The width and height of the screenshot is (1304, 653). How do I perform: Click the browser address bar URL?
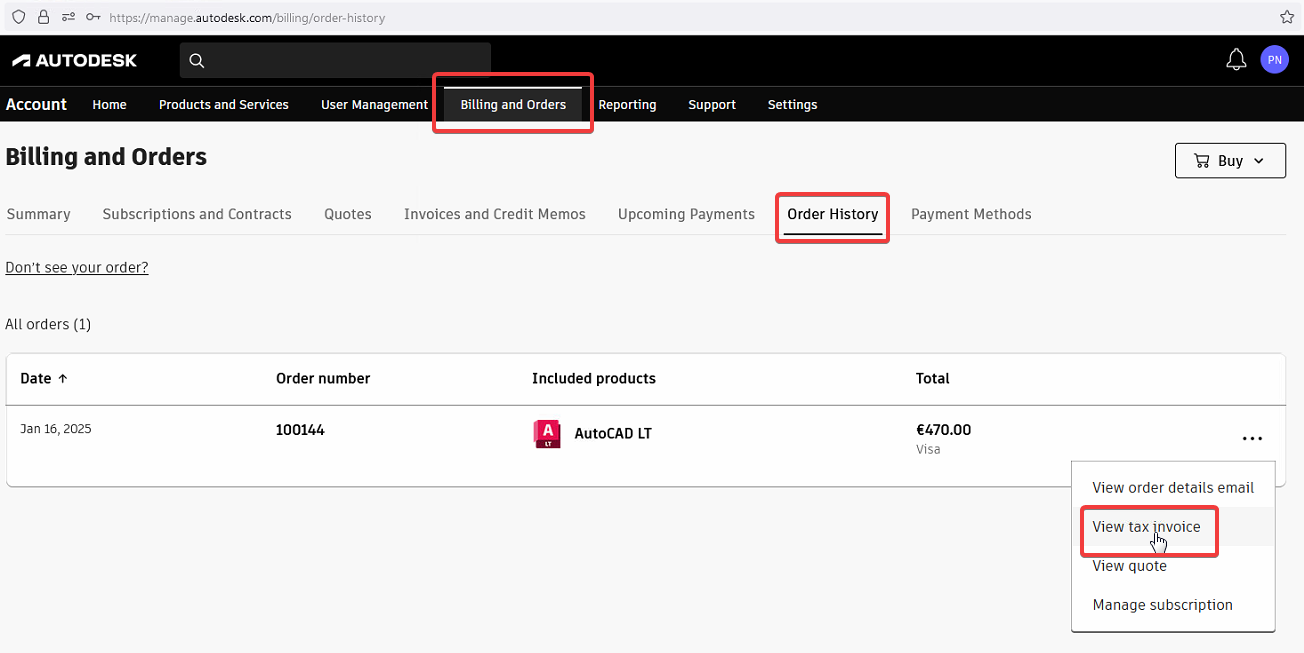pos(247,18)
